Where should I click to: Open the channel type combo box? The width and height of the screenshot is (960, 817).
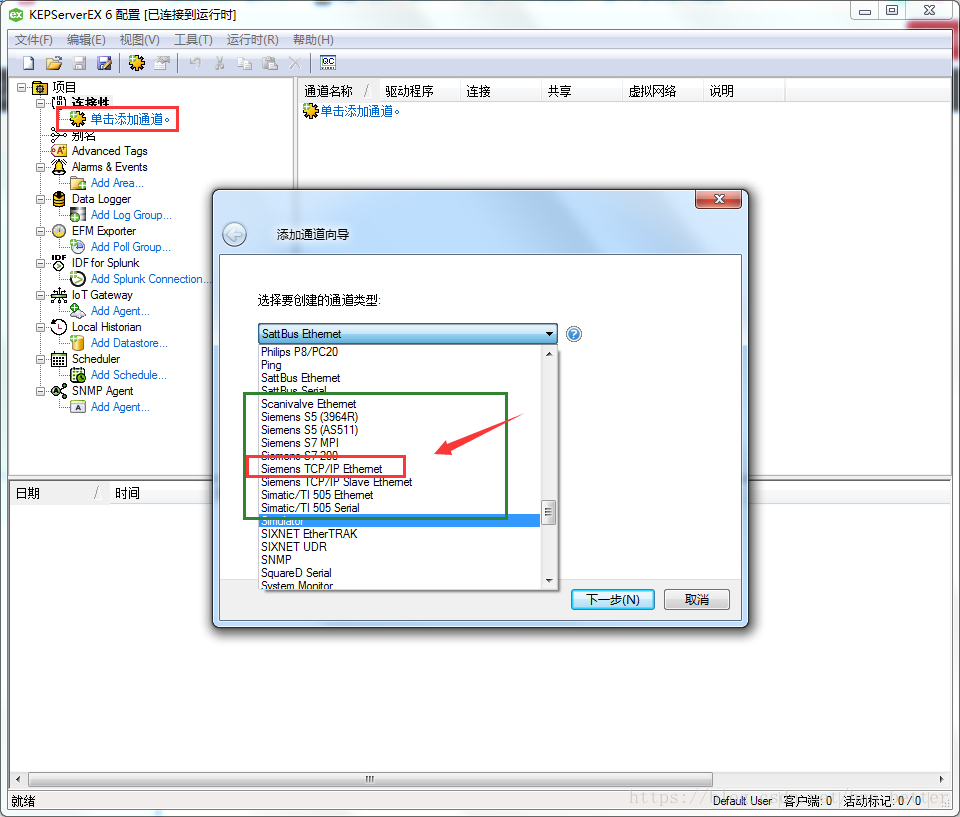click(408, 334)
